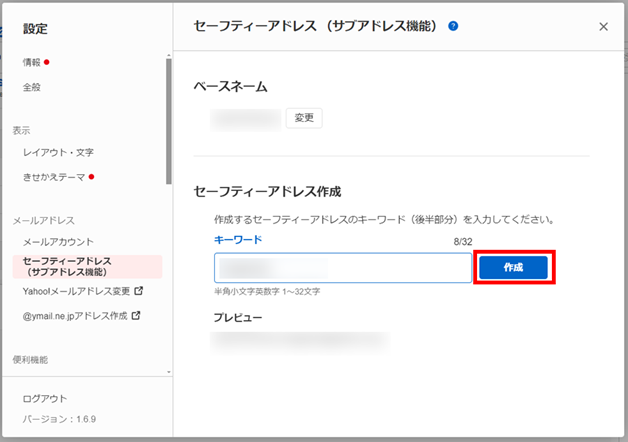
Task: Click external-link icon next to @ymail.ne.jpアドレス作成
Action: [x=135, y=315]
